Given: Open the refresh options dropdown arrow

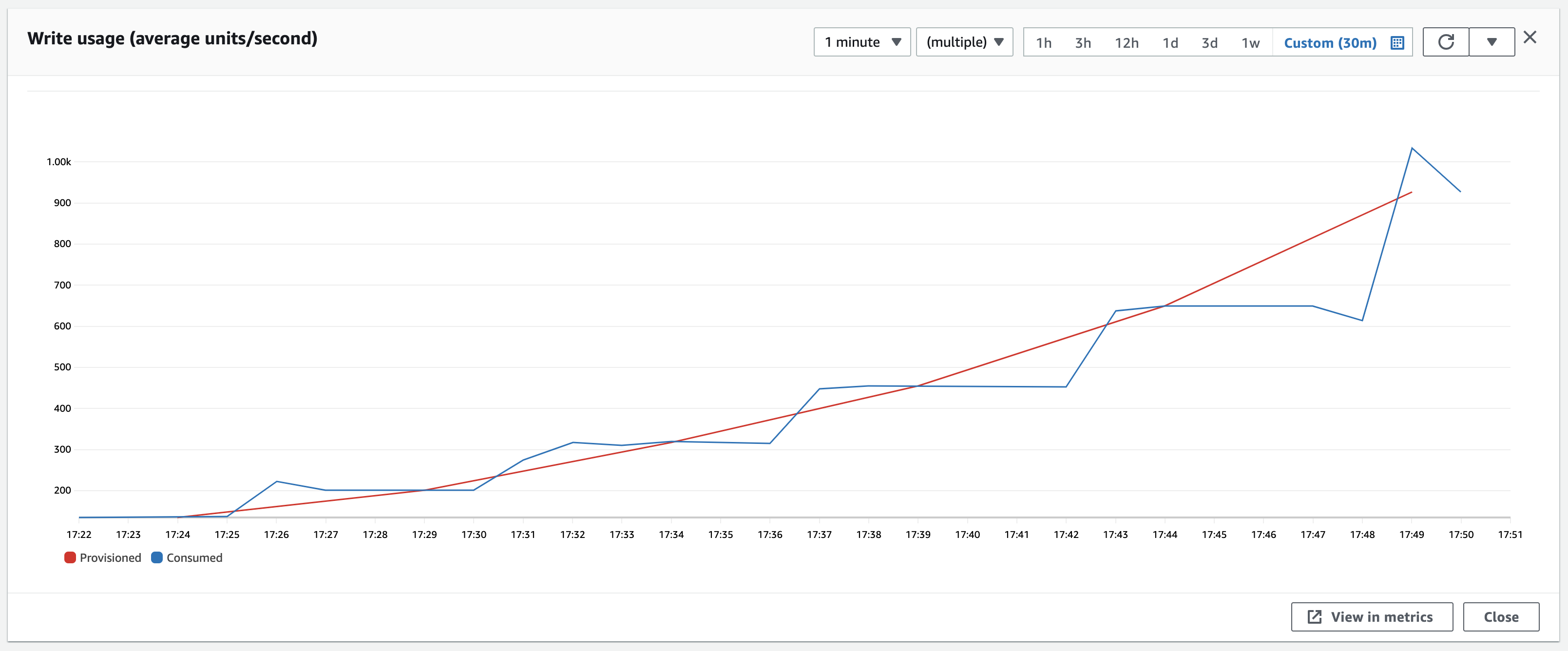Looking at the screenshot, I should coord(1492,42).
